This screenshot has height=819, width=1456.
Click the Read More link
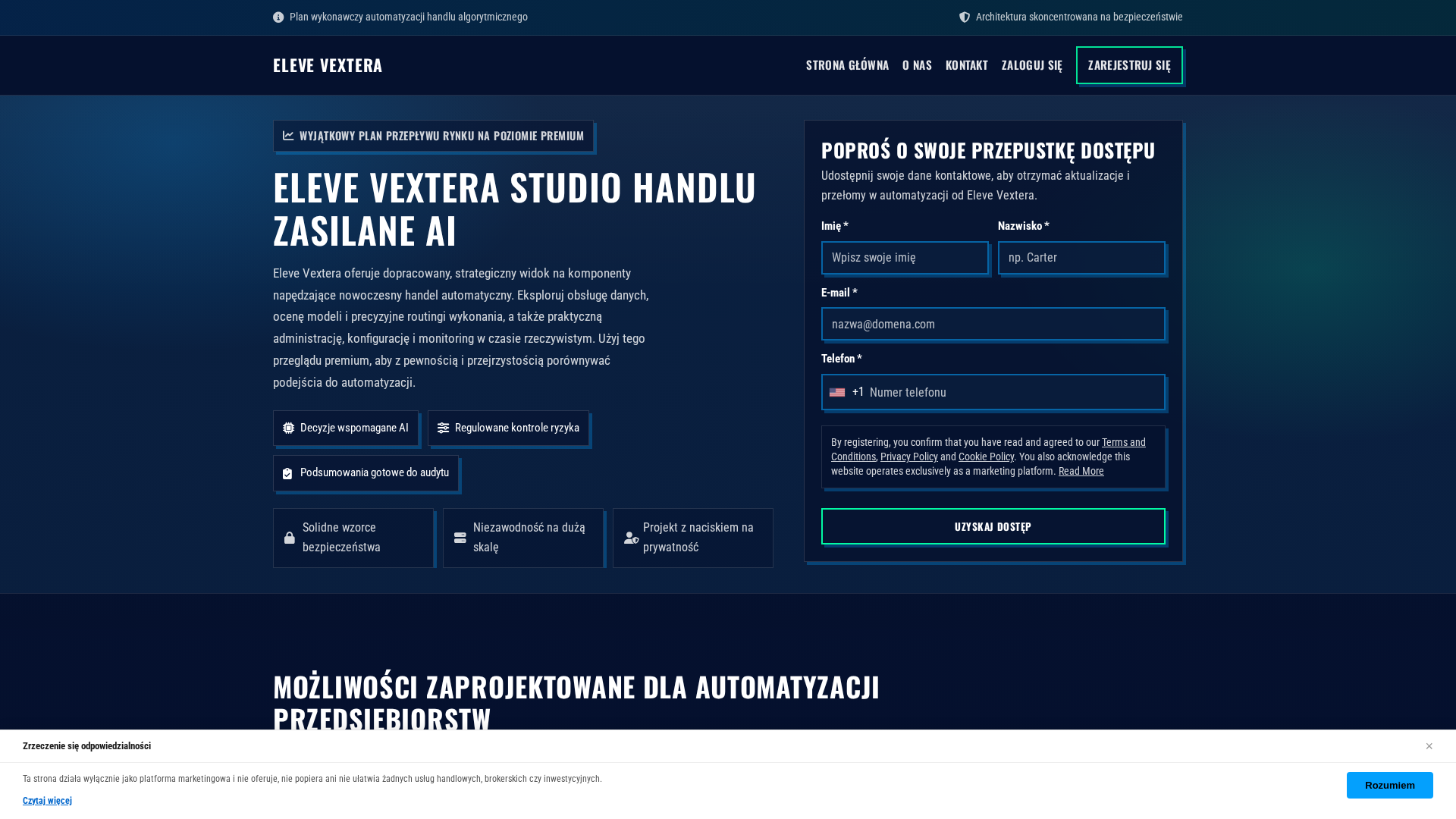pyautogui.click(x=1081, y=471)
